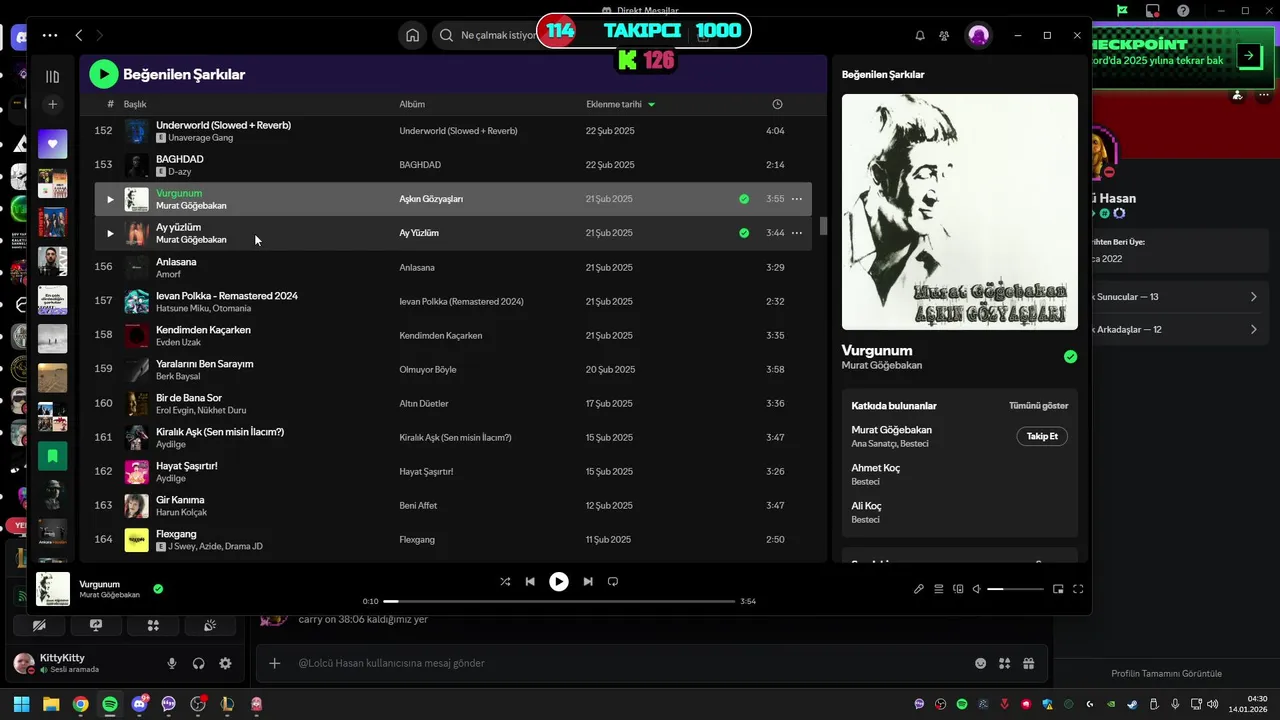
Task: Open the play queue
Action: click(x=939, y=589)
